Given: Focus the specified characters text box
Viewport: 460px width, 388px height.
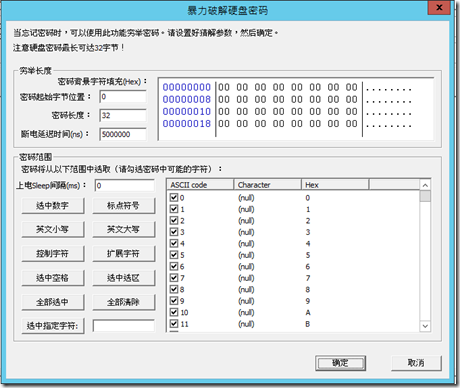Looking at the screenshot, I should pyautogui.click(x=124, y=326).
